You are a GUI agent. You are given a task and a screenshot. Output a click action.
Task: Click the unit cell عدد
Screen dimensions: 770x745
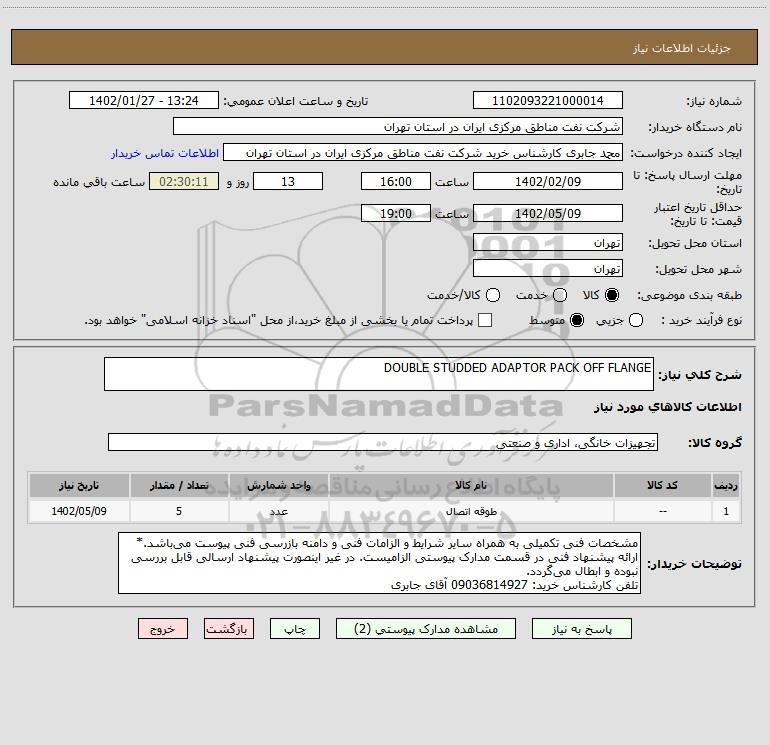(x=278, y=511)
